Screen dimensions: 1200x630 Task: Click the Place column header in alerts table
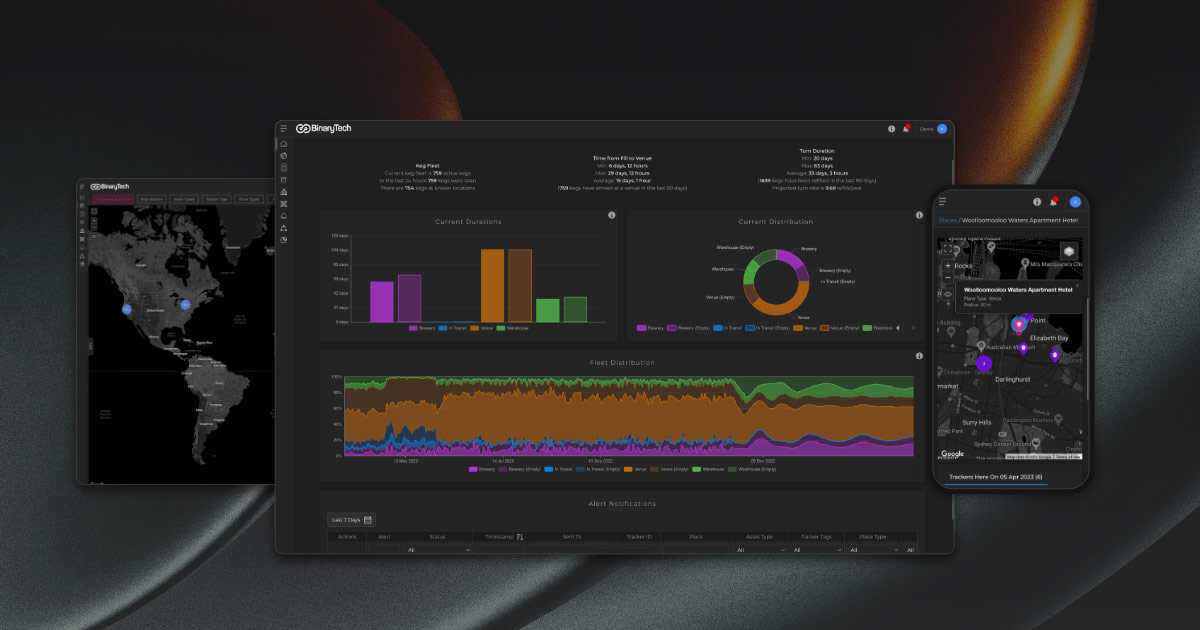pos(696,537)
